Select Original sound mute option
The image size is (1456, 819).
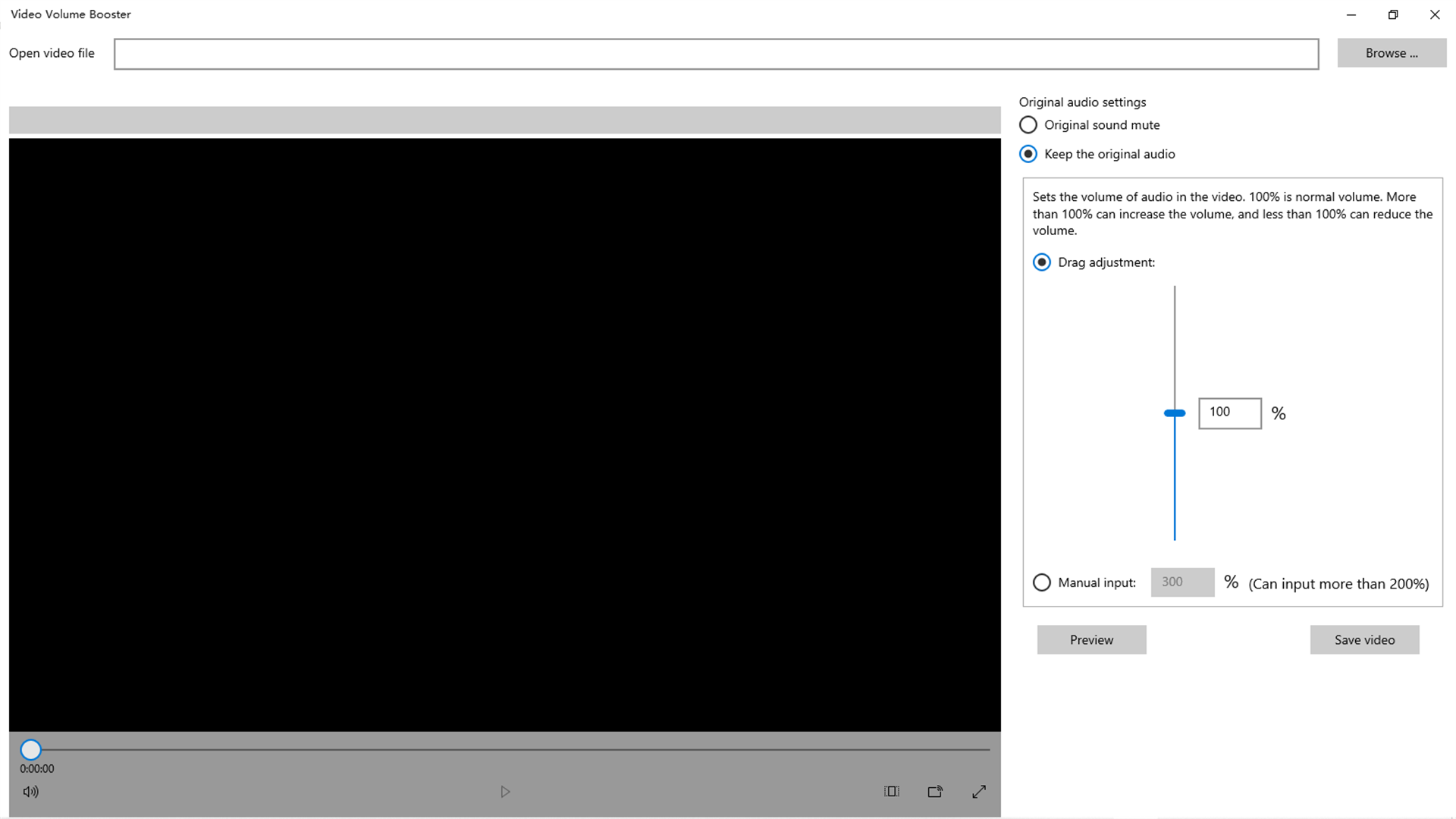point(1028,125)
